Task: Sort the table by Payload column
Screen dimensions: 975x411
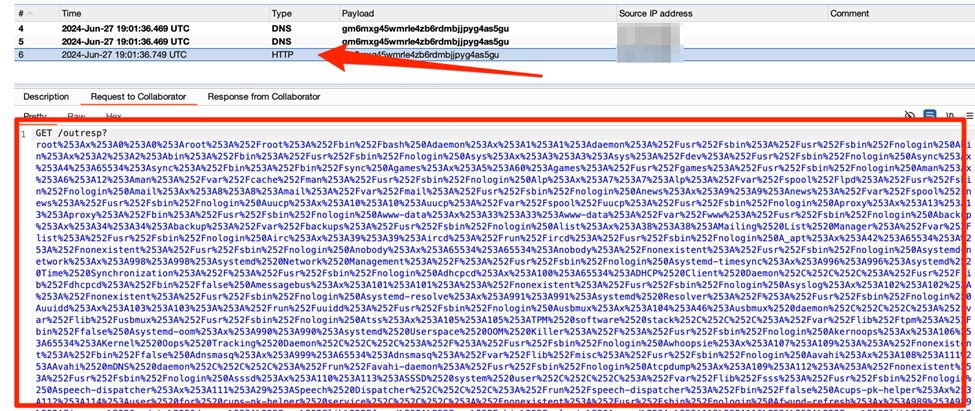Action: [x=477, y=13]
